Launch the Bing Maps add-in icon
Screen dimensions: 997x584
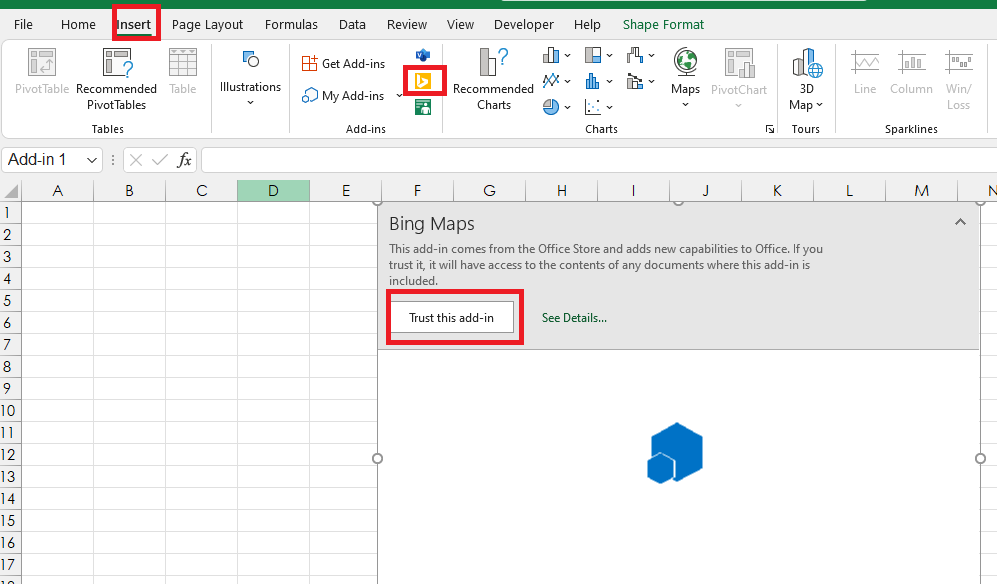coord(423,81)
